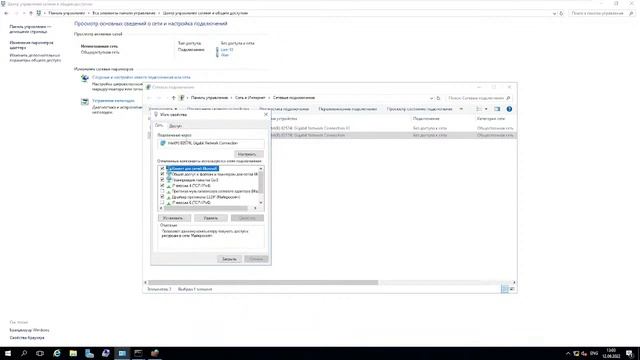
Task: Click the new connection setup icon
Action: click(84, 78)
